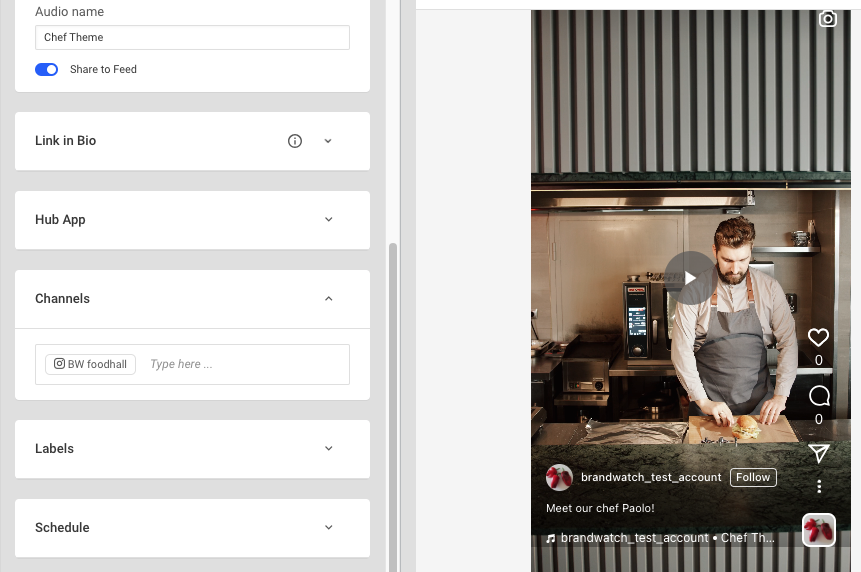Expand the Schedule section

pyautogui.click(x=328, y=528)
